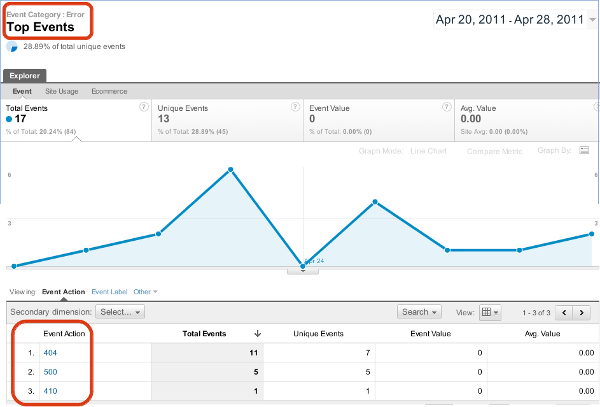Choose the Line Chart graph mode

click(429, 151)
